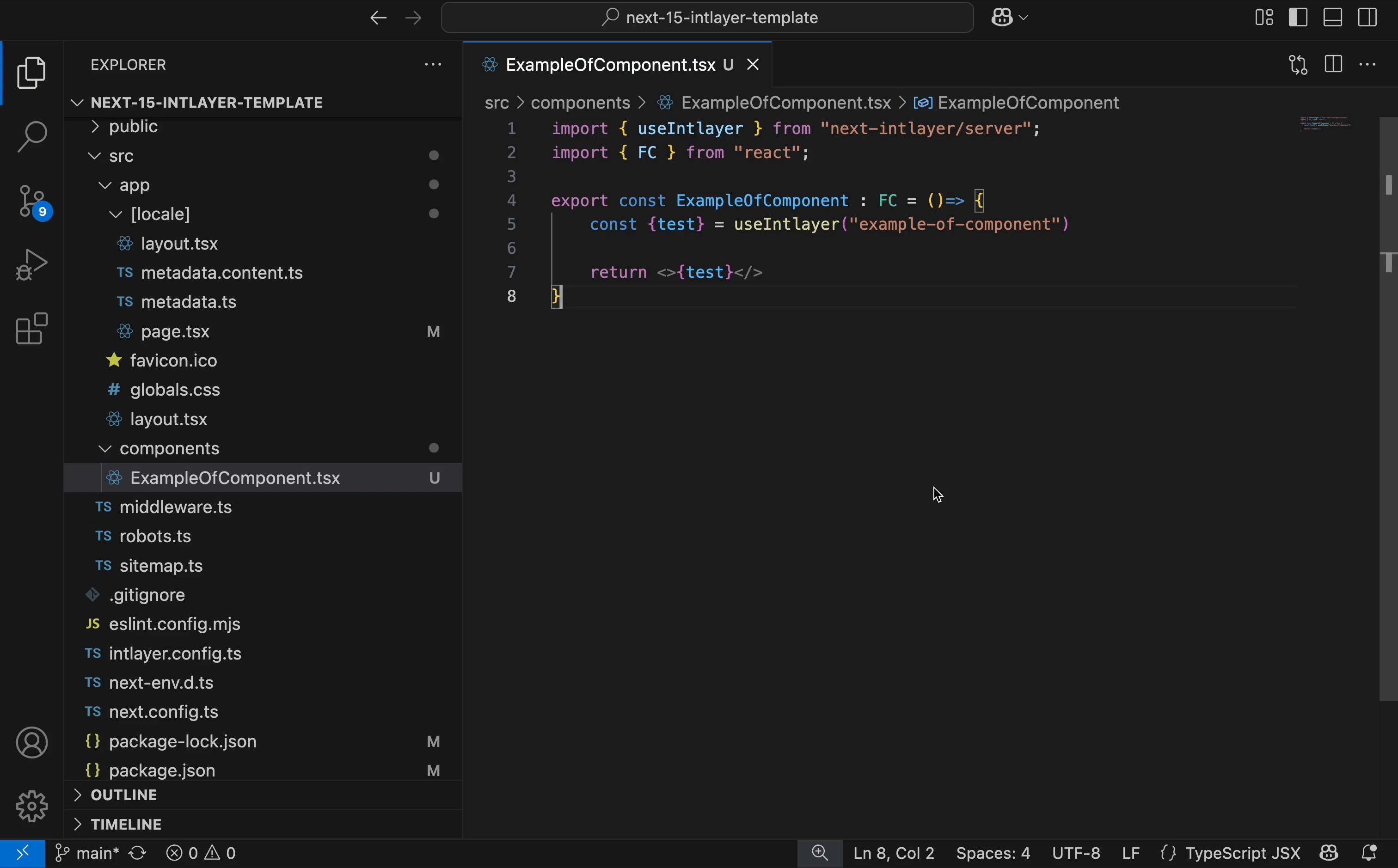
Task: Open the Extensions view
Action: 31,329
